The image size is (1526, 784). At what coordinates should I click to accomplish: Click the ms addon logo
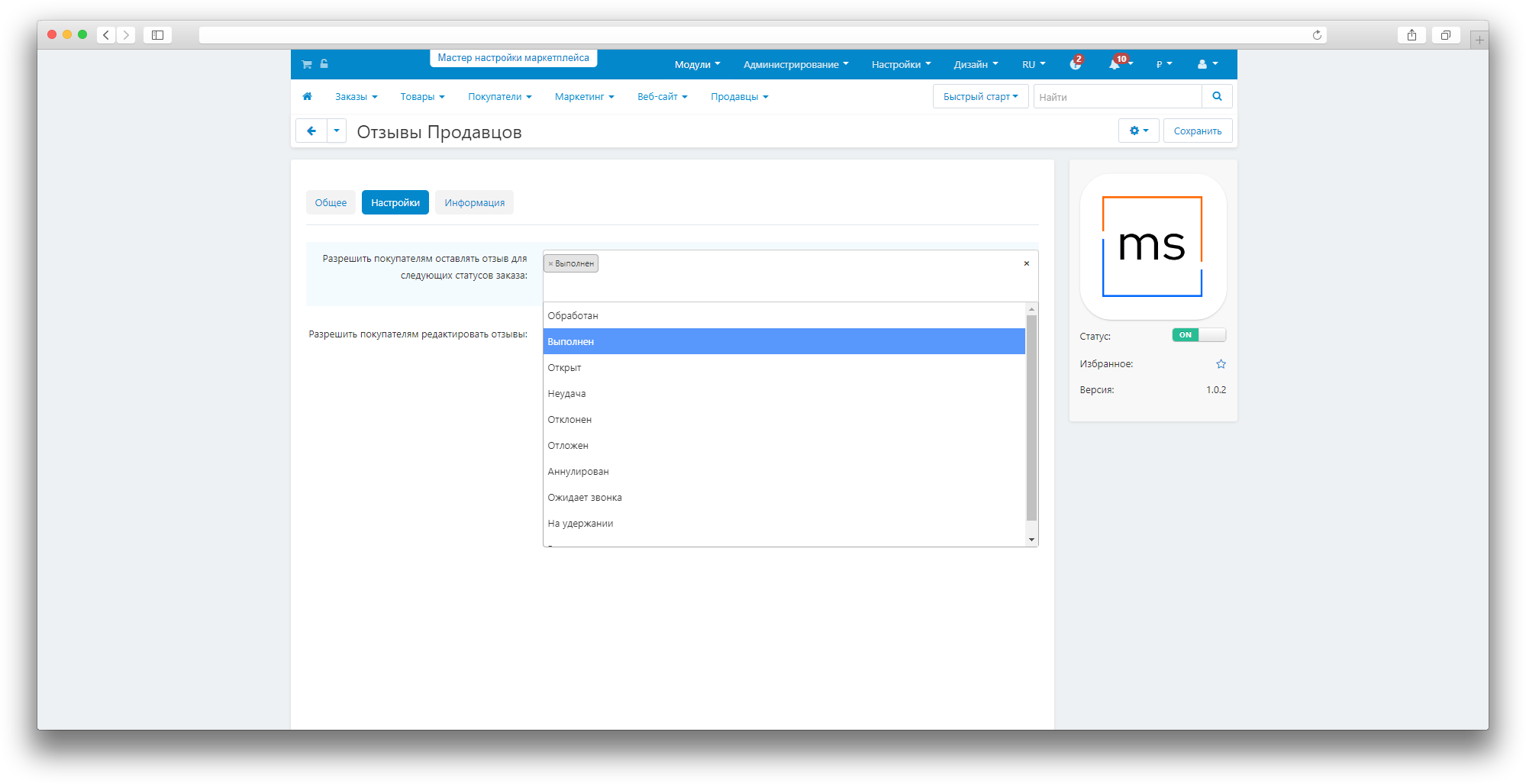click(1153, 247)
